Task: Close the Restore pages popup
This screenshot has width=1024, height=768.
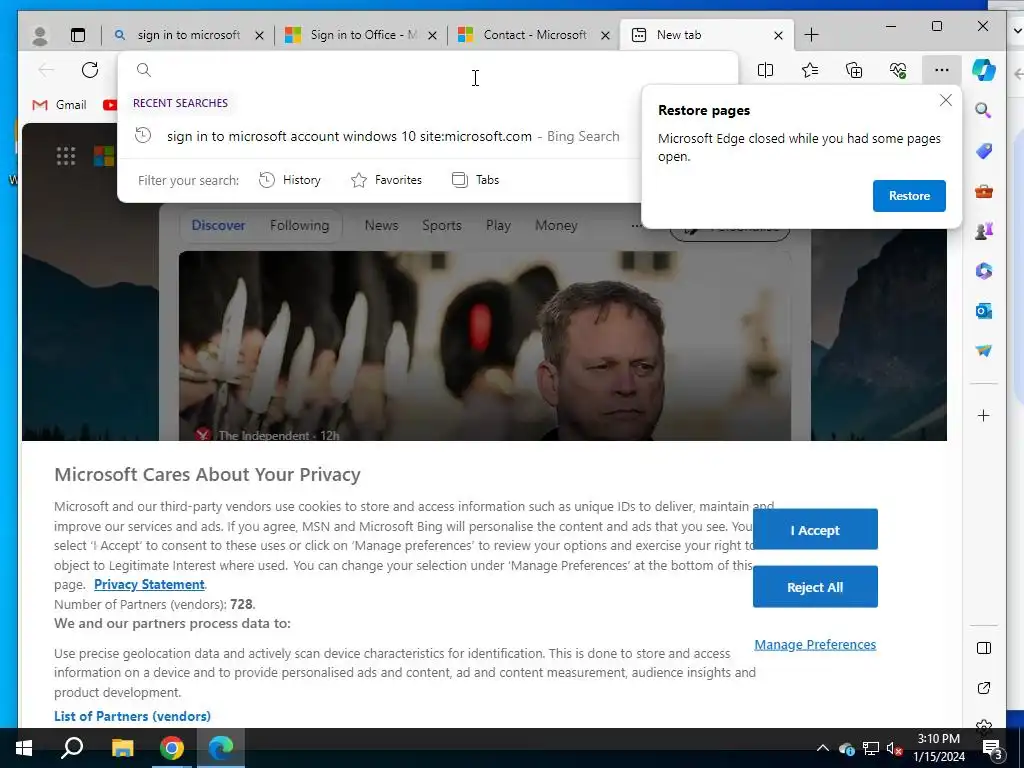Action: coord(945,101)
